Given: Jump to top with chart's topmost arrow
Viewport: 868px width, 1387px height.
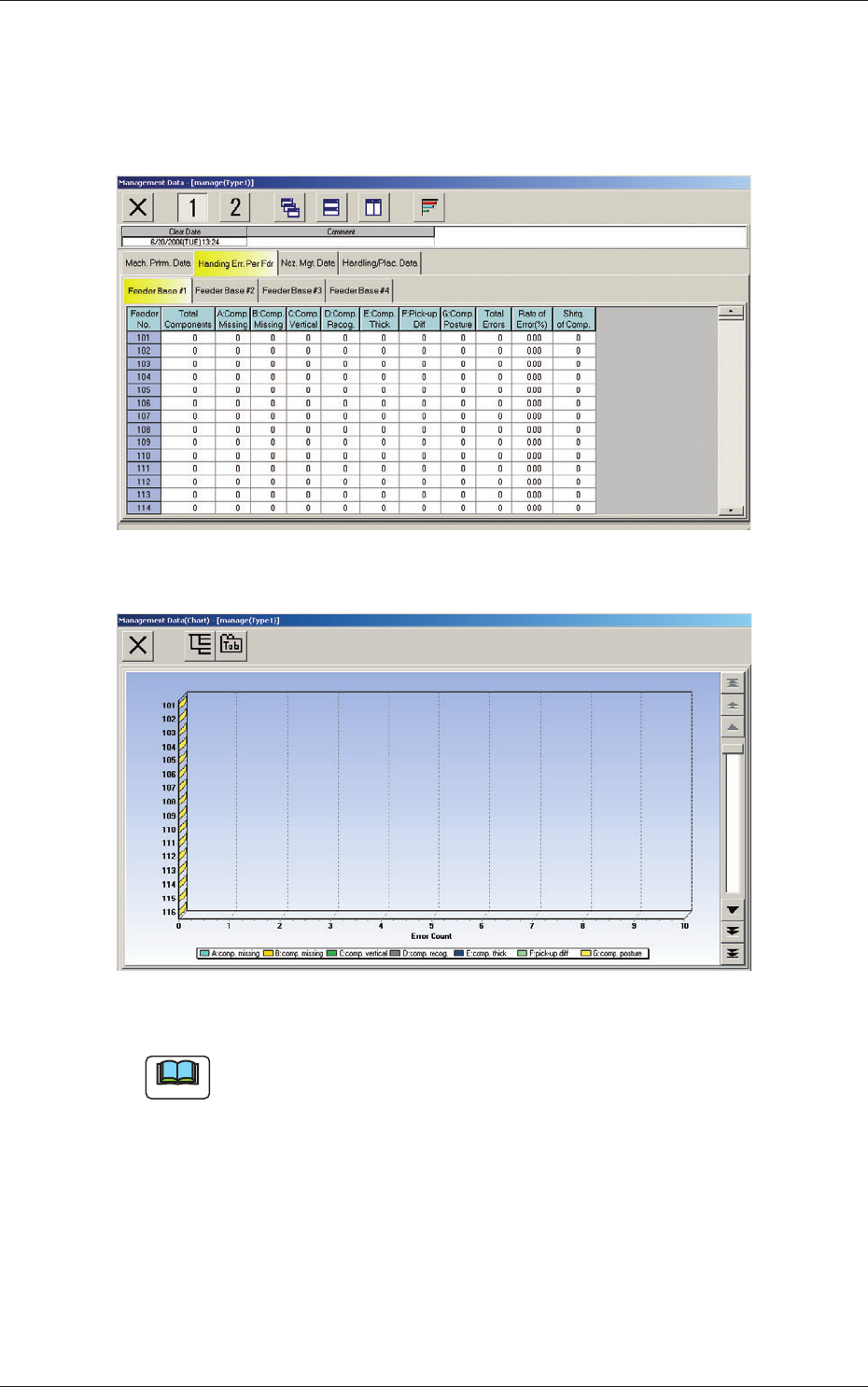Looking at the screenshot, I should [733, 683].
